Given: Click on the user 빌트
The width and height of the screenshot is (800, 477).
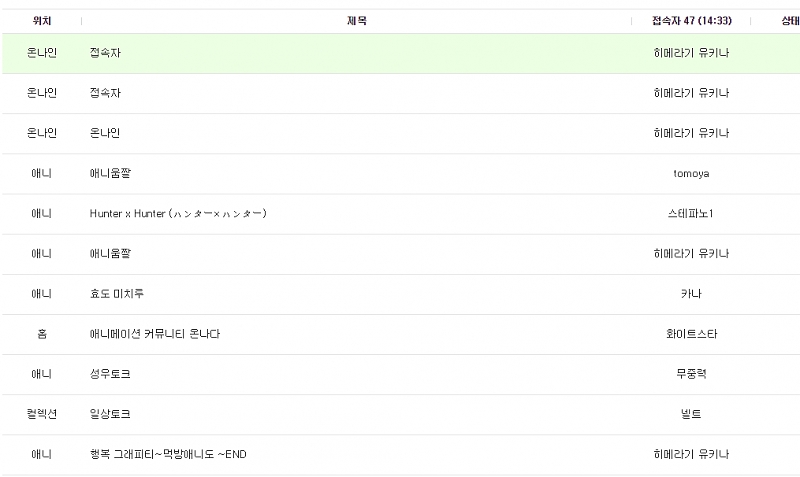Looking at the screenshot, I should tap(691, 414).
